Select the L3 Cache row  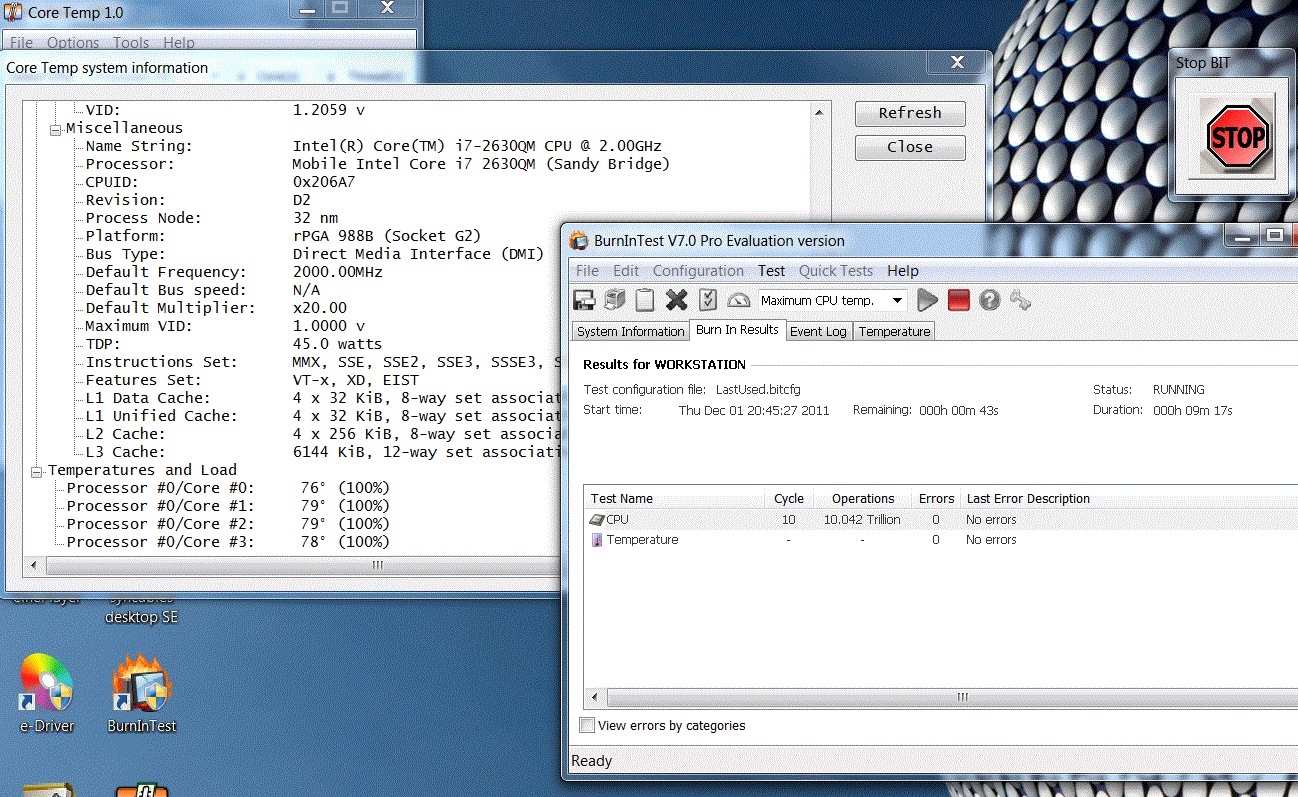322,452
